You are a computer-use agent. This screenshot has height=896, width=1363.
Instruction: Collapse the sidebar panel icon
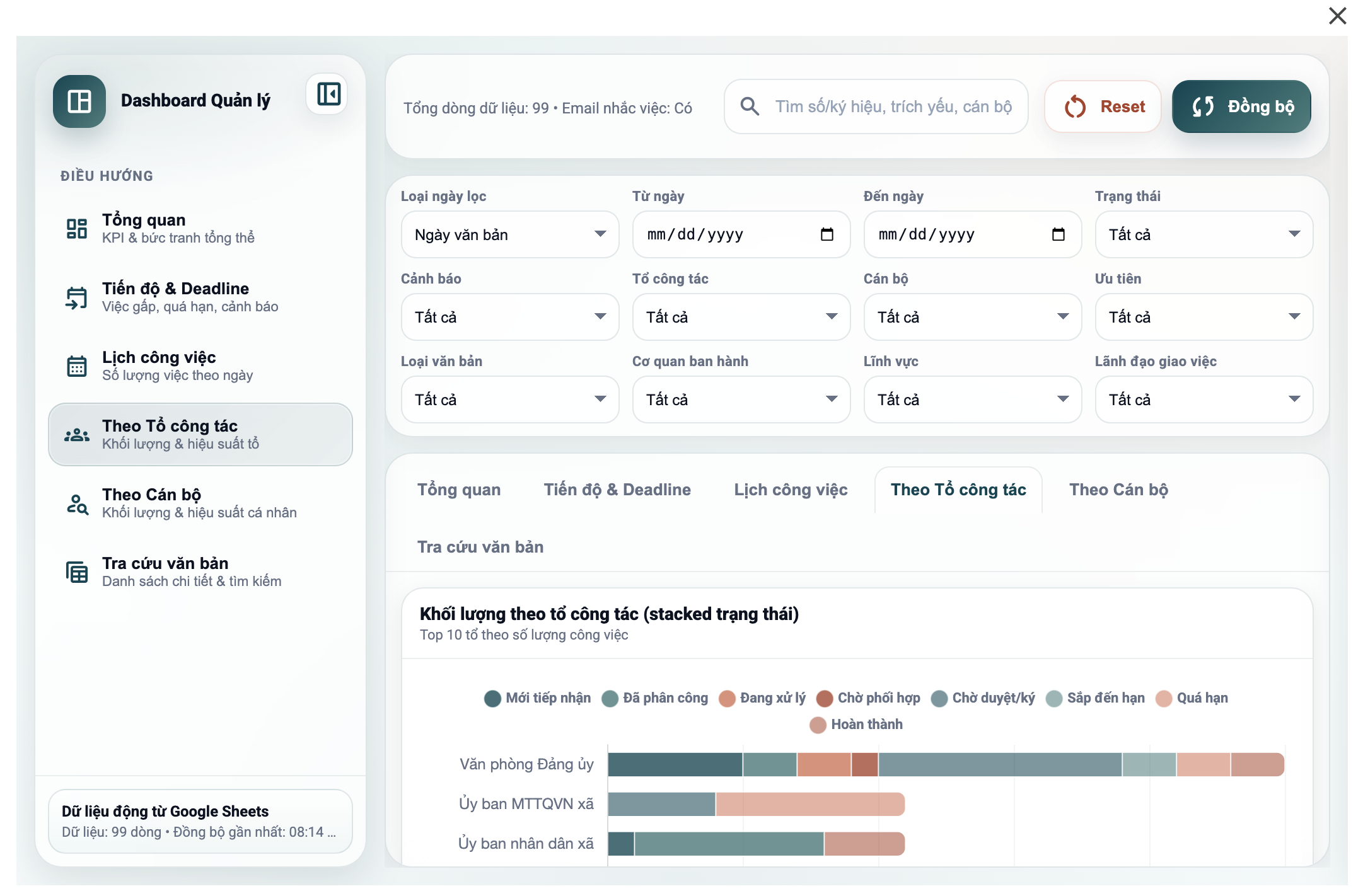pyautogui.click(x=328, y=95)
